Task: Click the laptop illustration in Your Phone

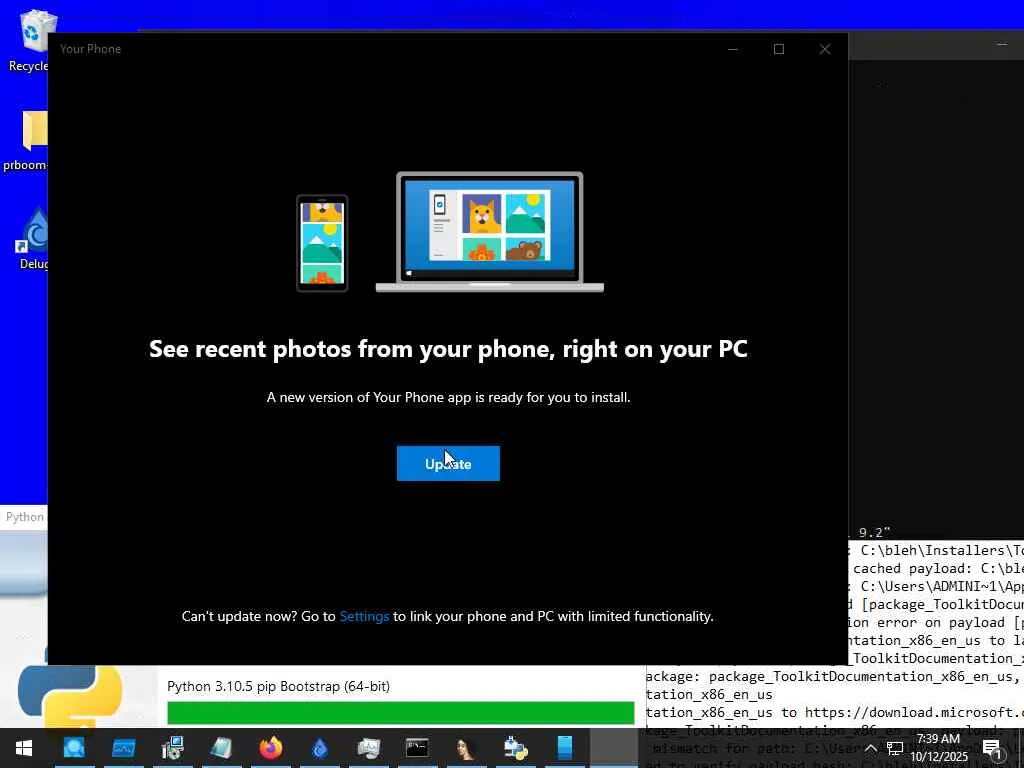Action: (x=490, y=232)
